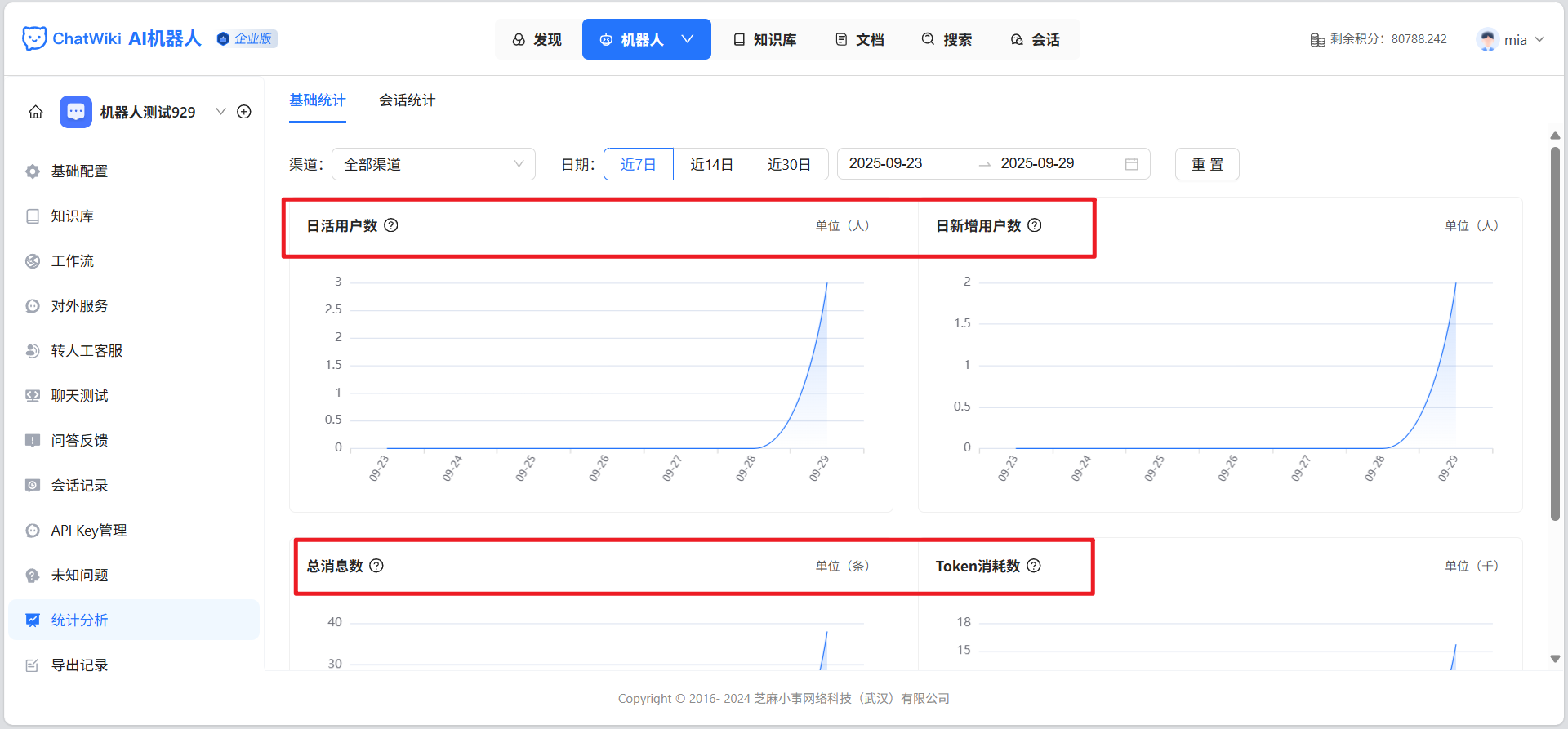Click the mia user avatar
Image resolution: width=1568 pixels, height=729 pixels.
click(1487, 39)
